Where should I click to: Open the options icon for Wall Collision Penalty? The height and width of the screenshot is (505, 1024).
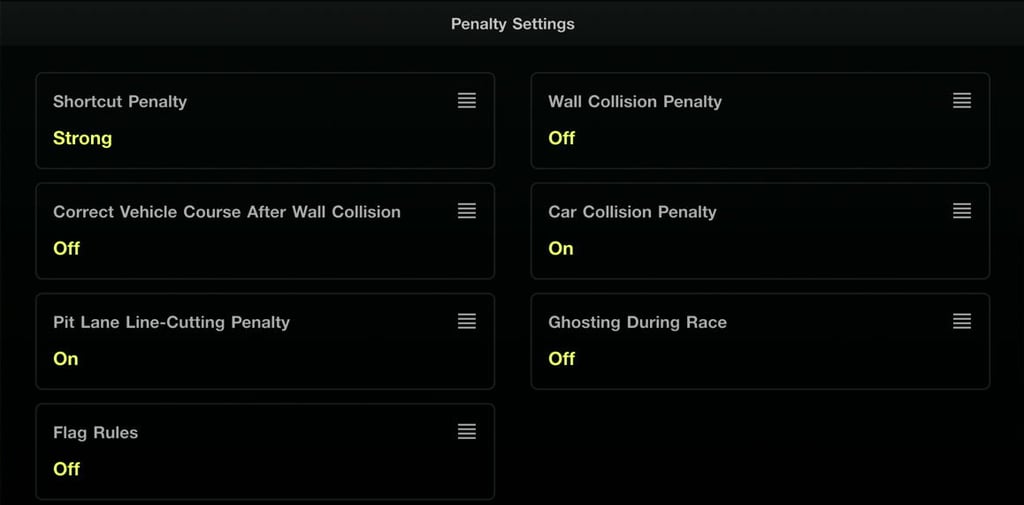962,101
